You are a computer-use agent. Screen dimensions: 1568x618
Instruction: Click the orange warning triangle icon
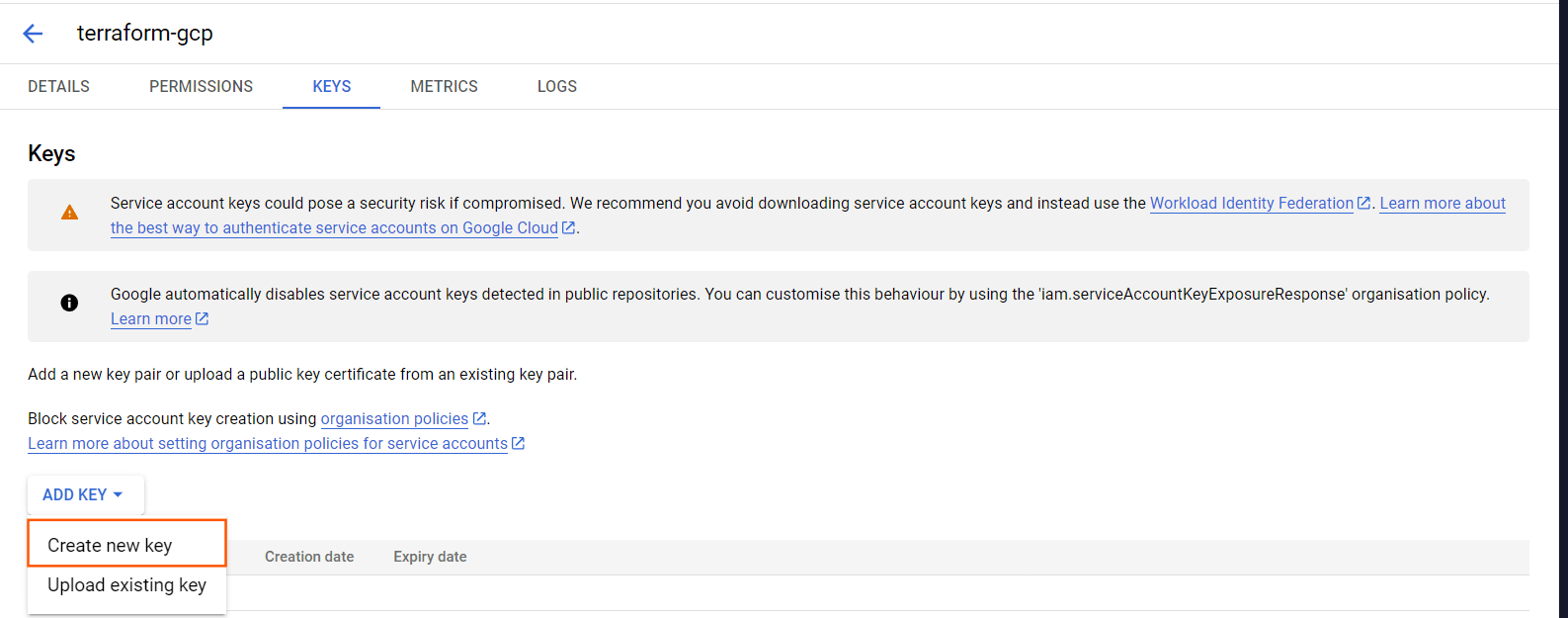[x=69, y=213]
